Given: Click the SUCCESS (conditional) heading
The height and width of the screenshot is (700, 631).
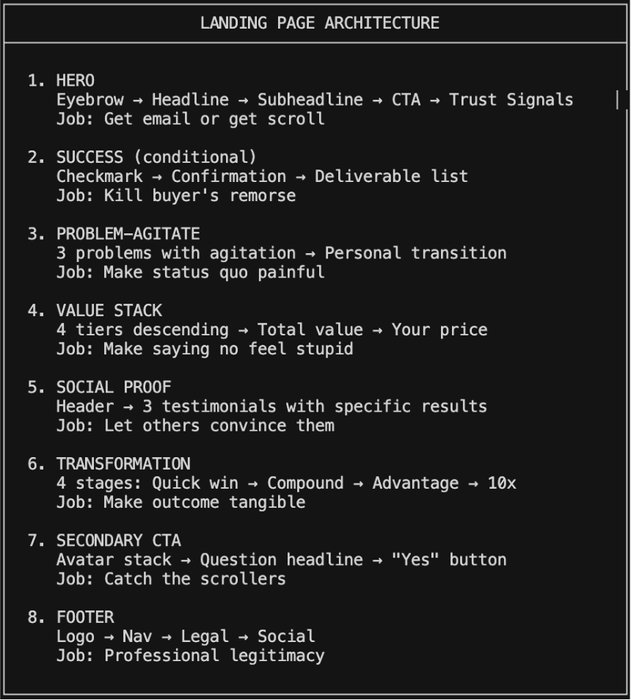Looking at the screenshot, I should pos(156,157).
